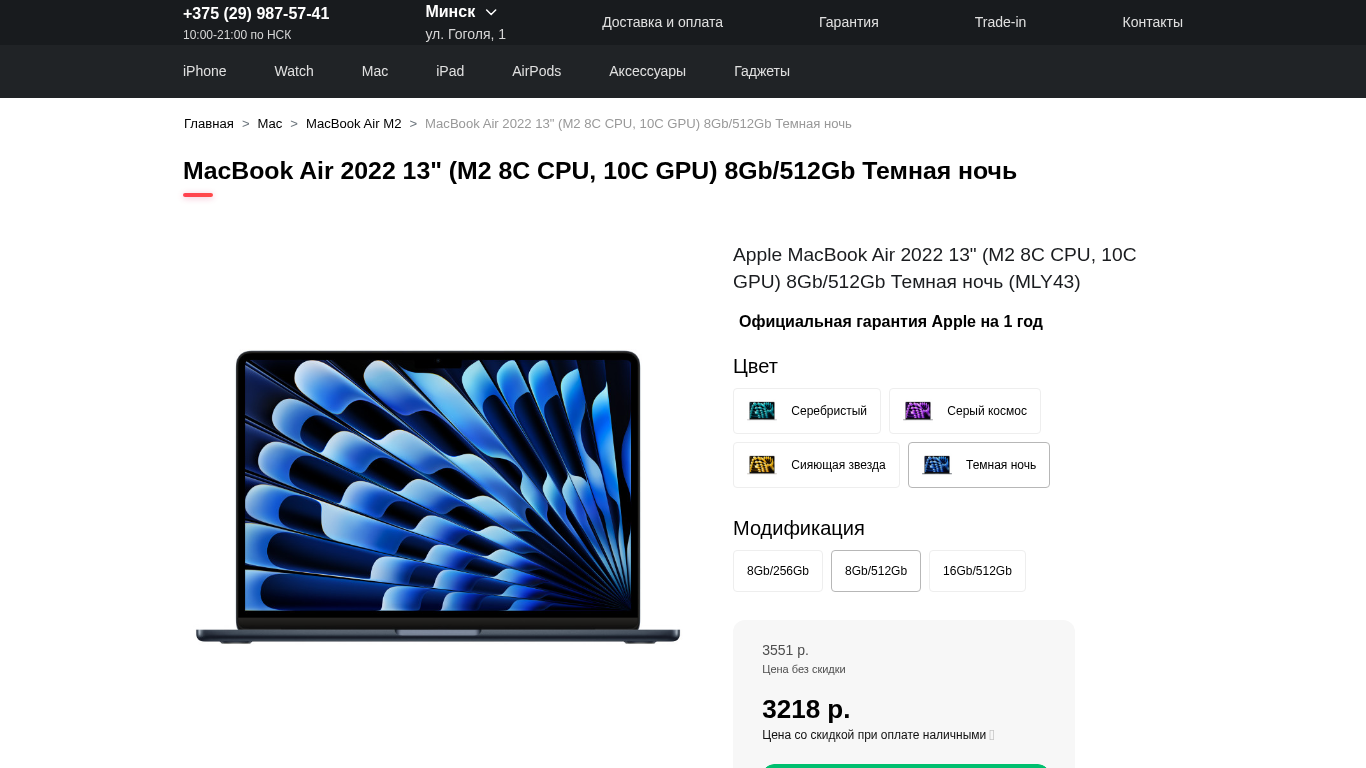The width and height of the screenshot is (1366, 768).
Task: Expand the Минск city dropdown chevron
Action: pos(491,12)
